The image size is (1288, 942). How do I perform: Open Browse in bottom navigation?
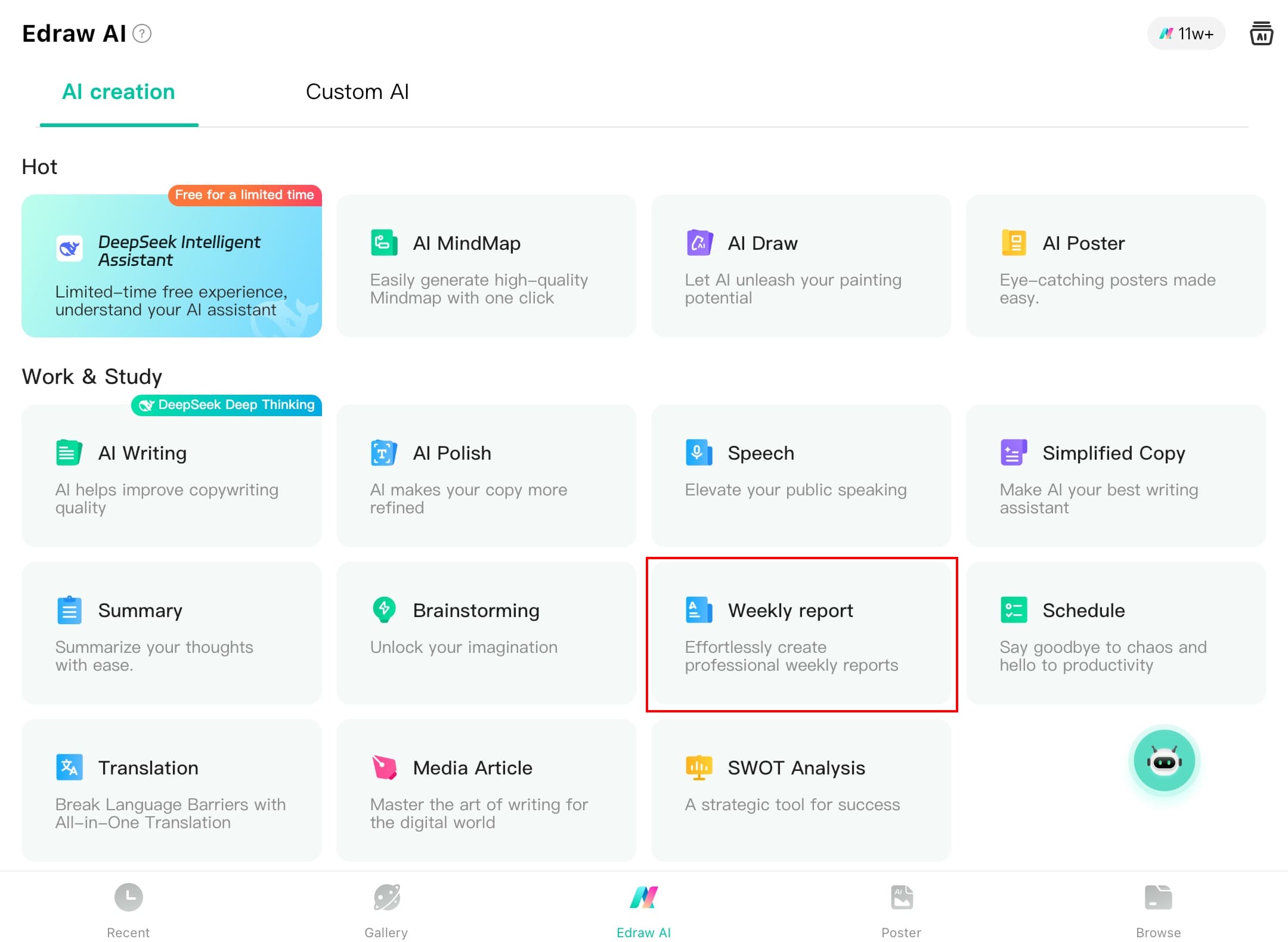point(1158,909)
